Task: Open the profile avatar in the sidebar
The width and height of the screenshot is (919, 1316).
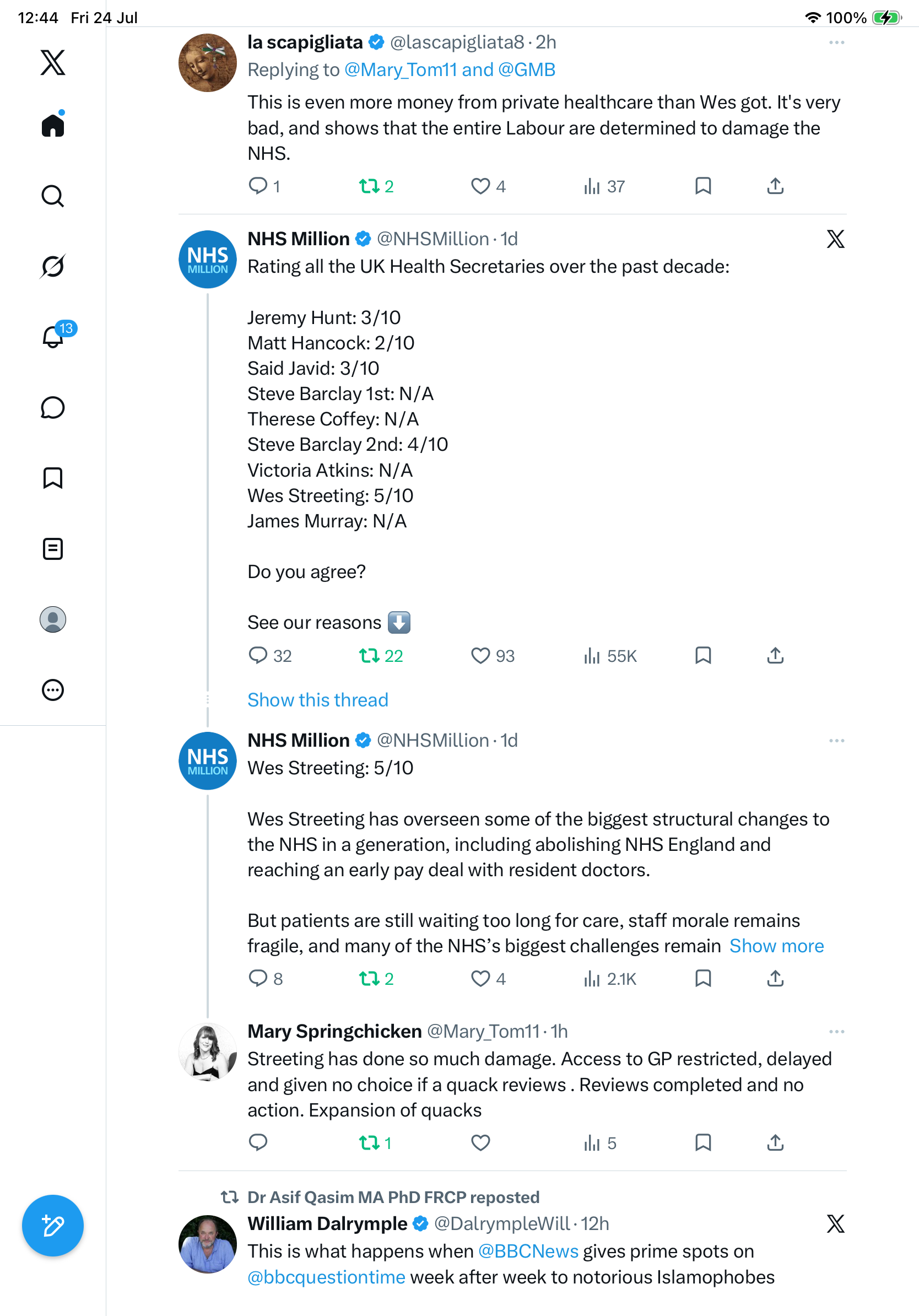Action: click(53, 619)
